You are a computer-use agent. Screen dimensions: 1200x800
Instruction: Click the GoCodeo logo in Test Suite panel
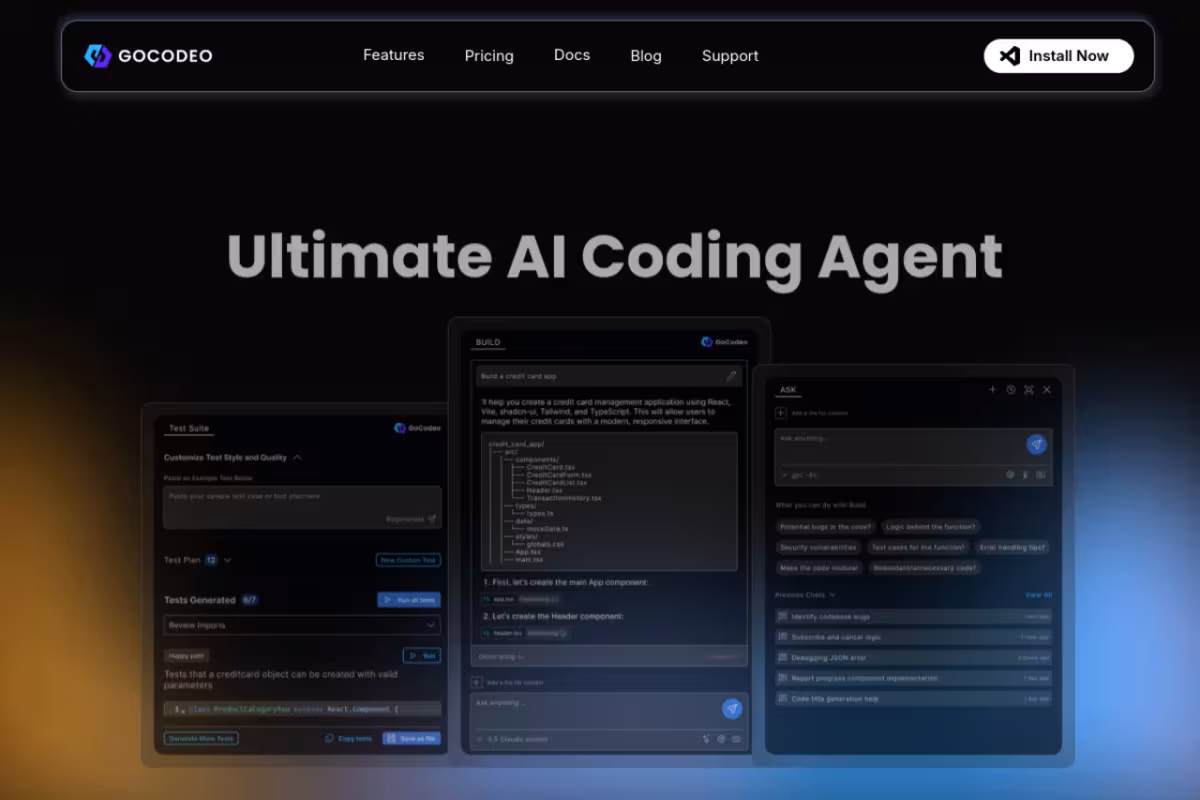pyautogui.click(x=417, y=428)
